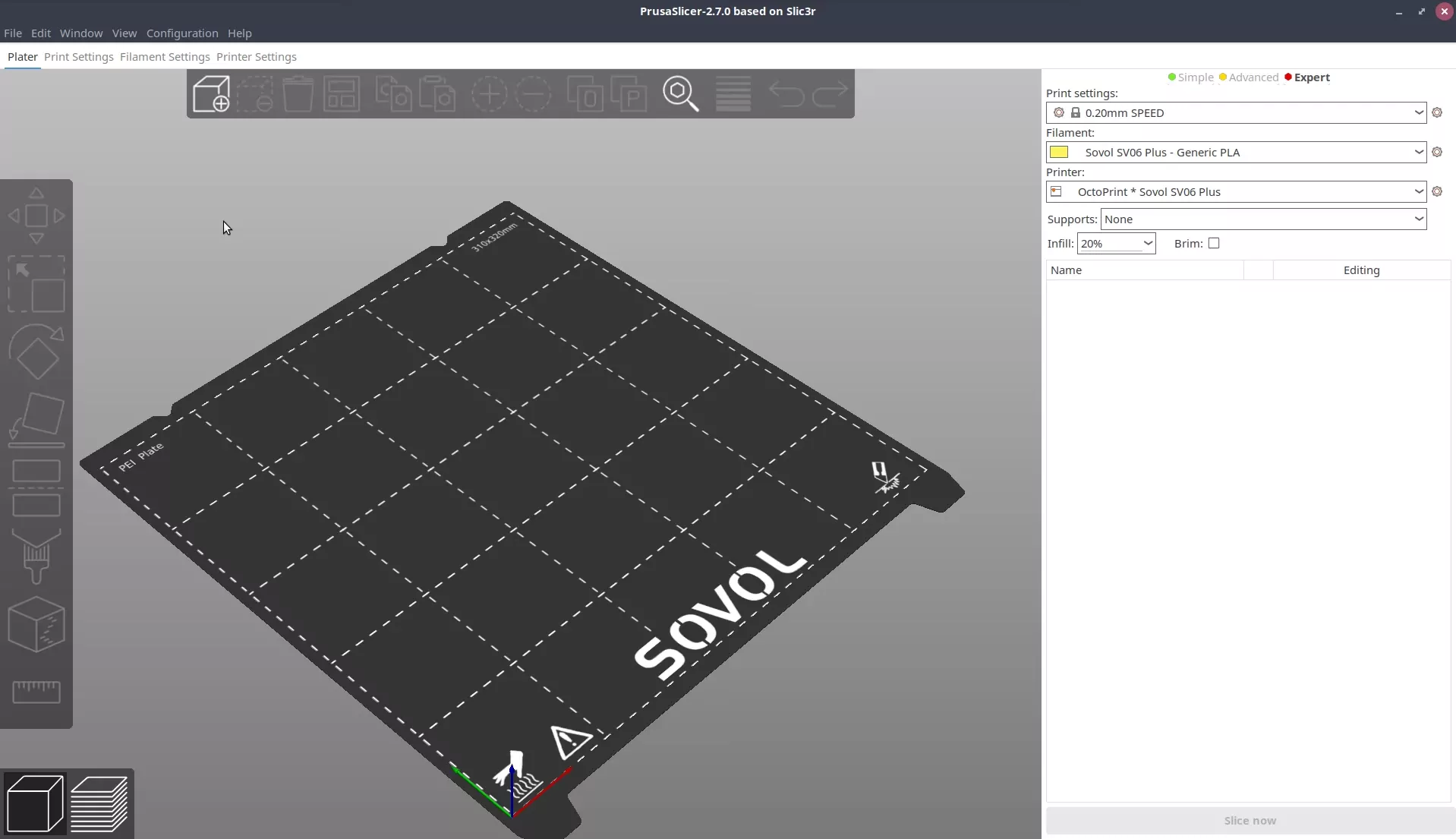Enable the Brim checkbox
This screenshot has height=839, width=1456.
(1213, 244)
